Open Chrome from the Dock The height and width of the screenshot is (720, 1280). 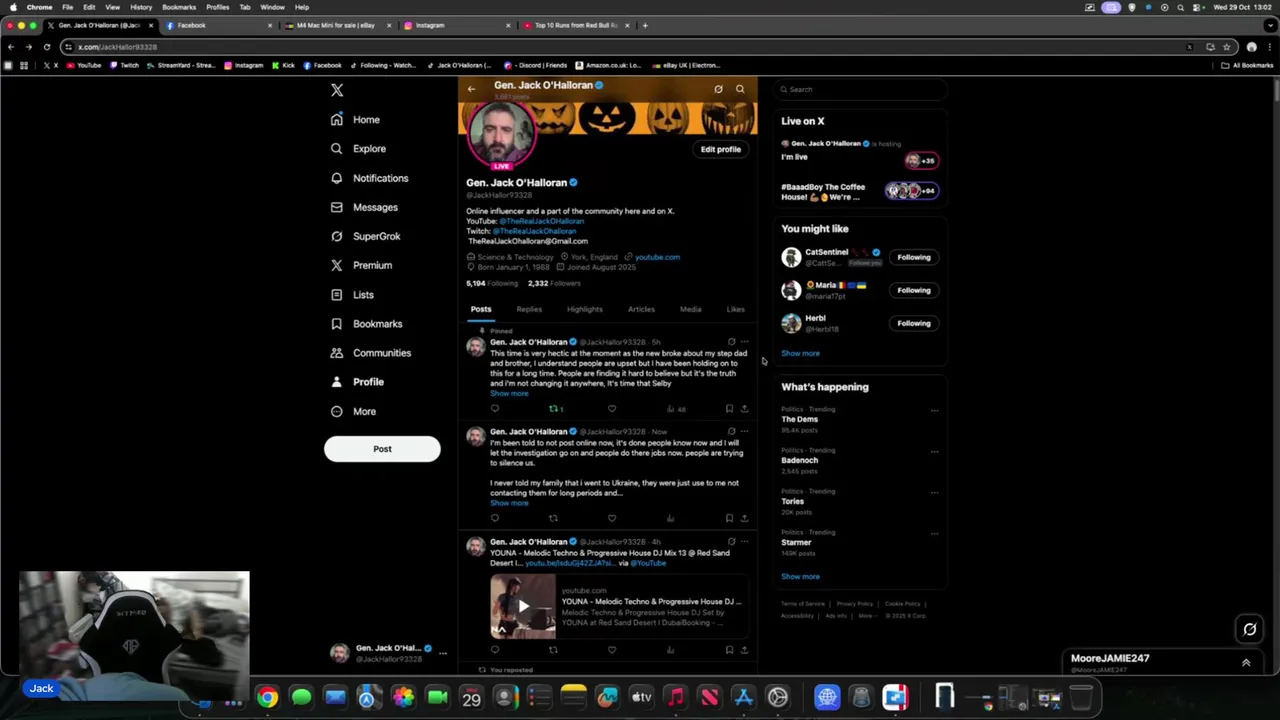268,697
